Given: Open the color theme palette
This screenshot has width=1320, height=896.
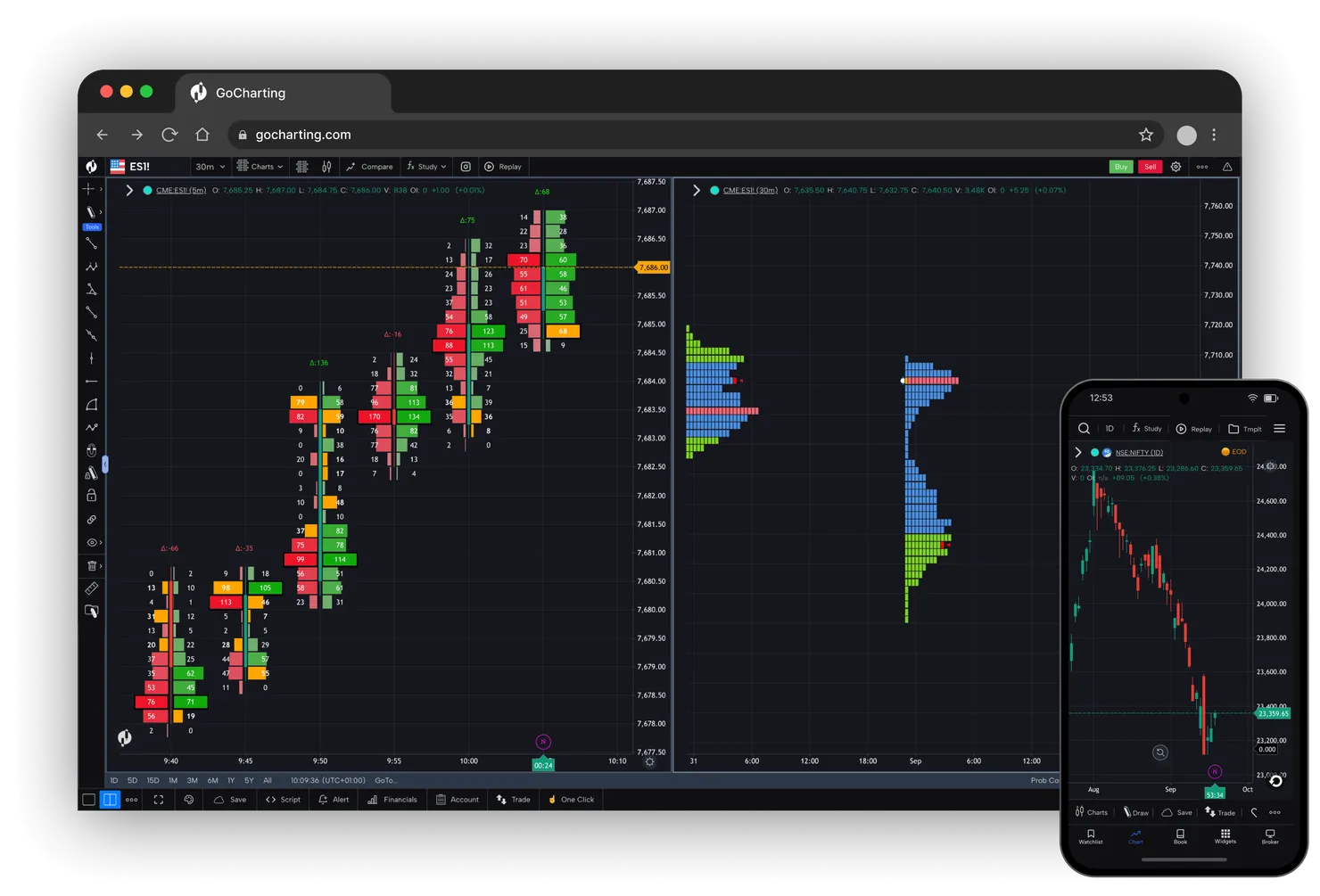Looking at the screenshot, I should pyautogui.click(x=189, y=800).
